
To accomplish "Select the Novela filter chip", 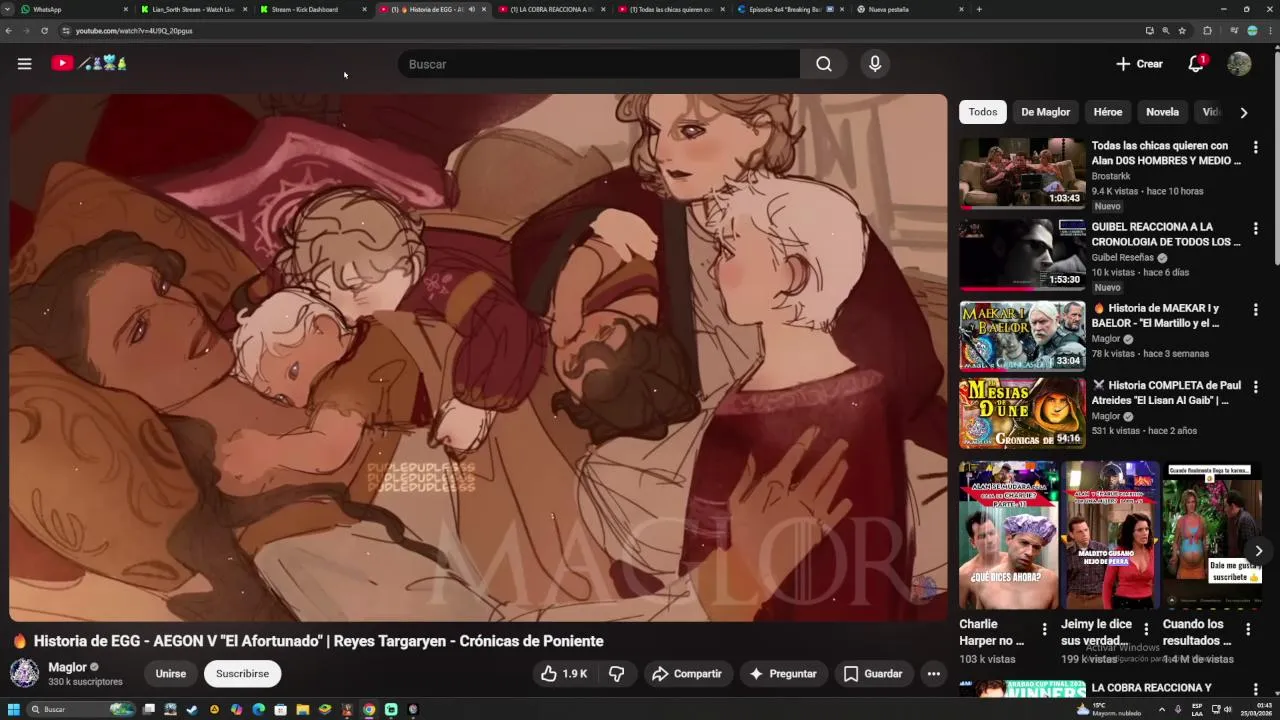I will (1162, 112).
